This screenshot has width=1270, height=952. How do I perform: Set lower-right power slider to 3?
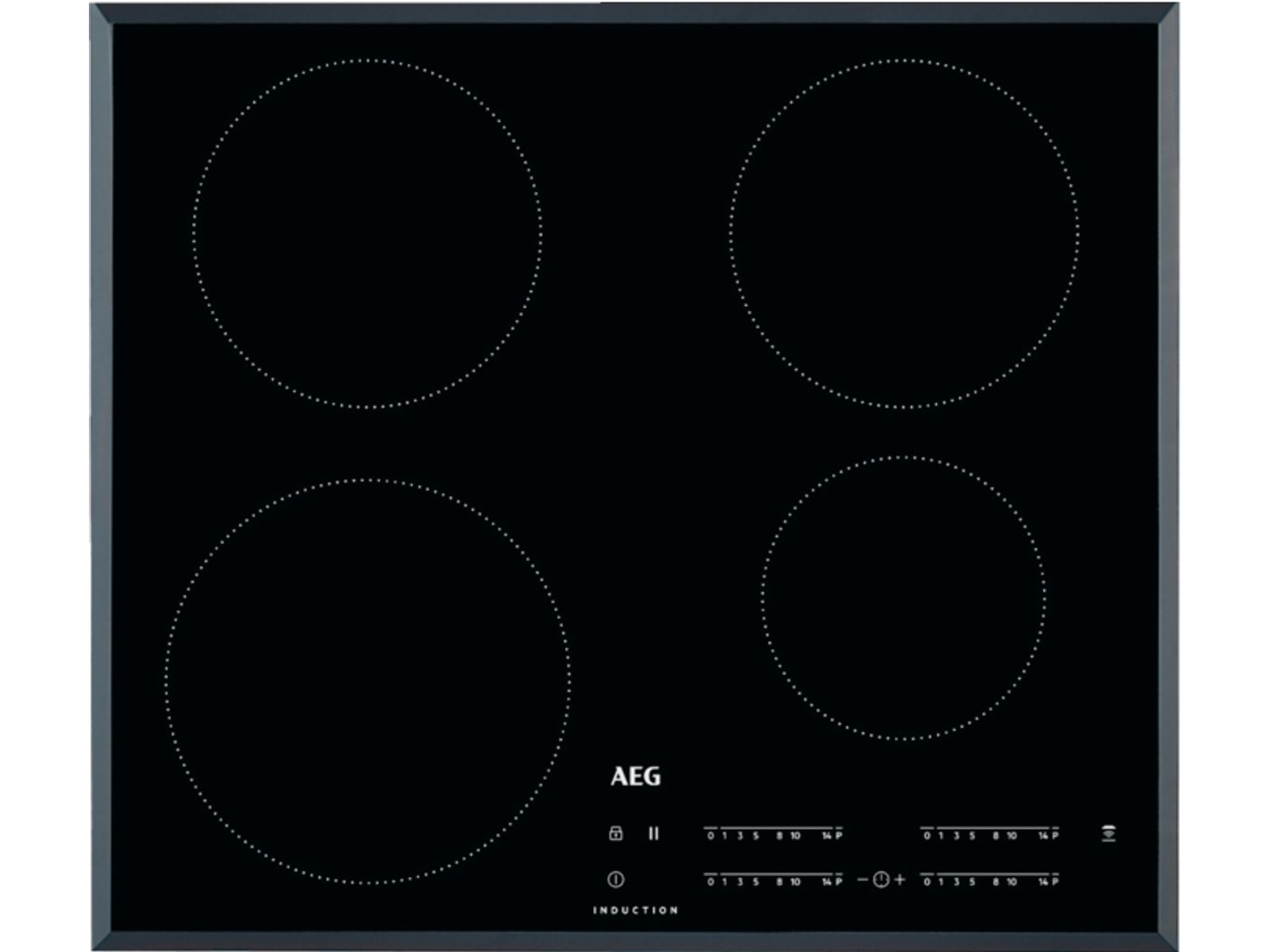[956, 881]
